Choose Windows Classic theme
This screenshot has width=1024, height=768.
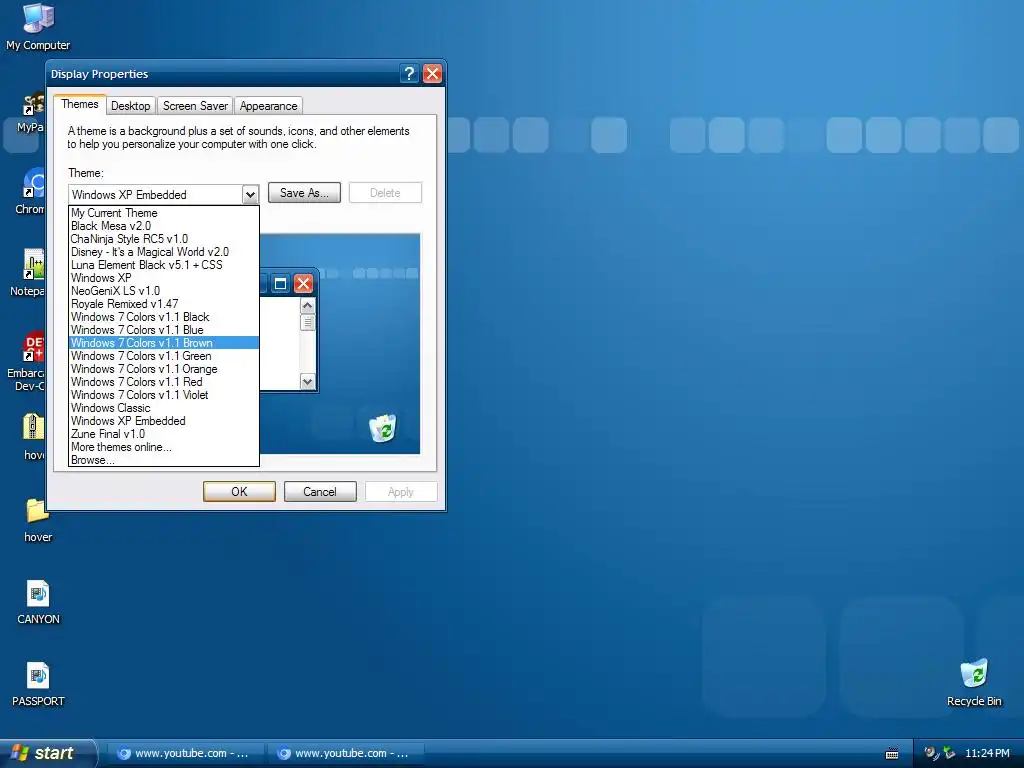pos(164,408)
